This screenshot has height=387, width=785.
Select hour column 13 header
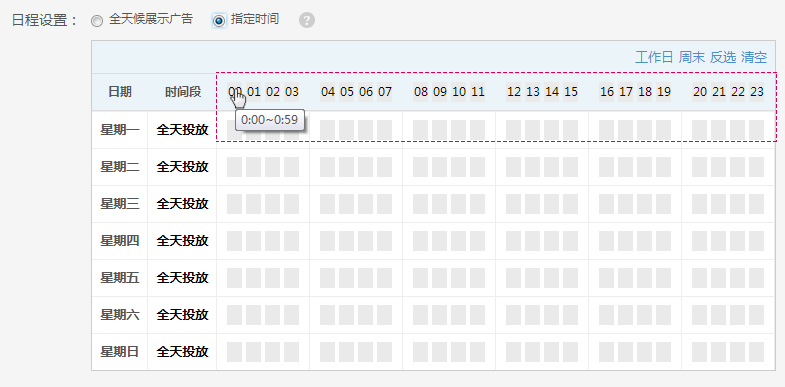pyautogui.click(x=533, y=92)
